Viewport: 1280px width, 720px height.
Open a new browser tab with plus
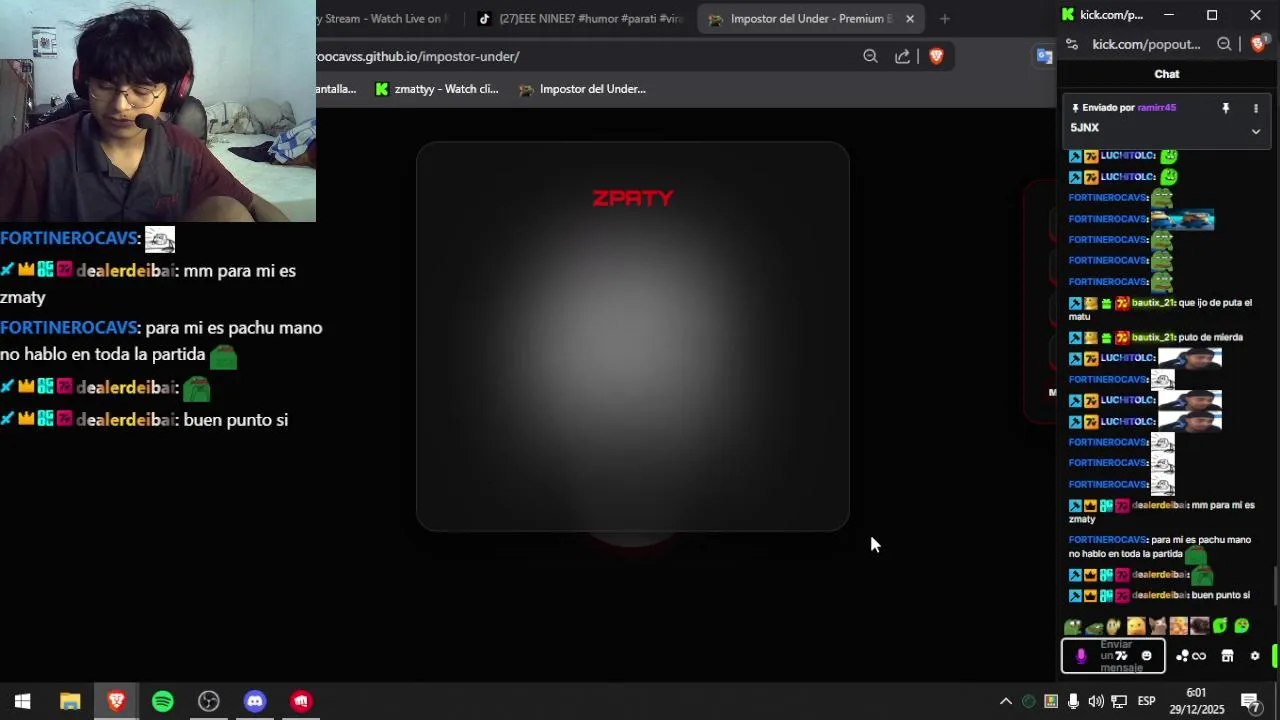[x=944, y=19]
